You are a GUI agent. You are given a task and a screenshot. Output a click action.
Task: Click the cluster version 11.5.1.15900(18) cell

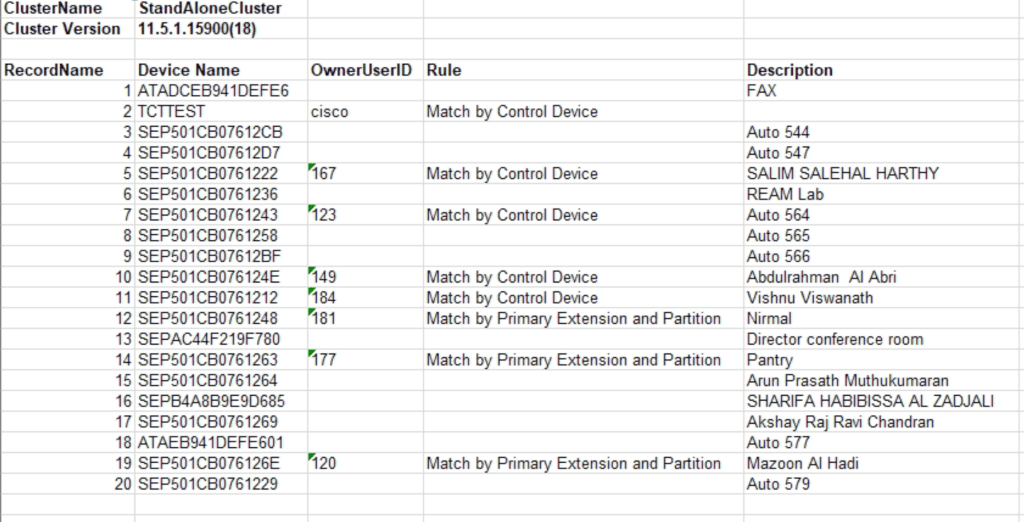(x=197, y=29)
